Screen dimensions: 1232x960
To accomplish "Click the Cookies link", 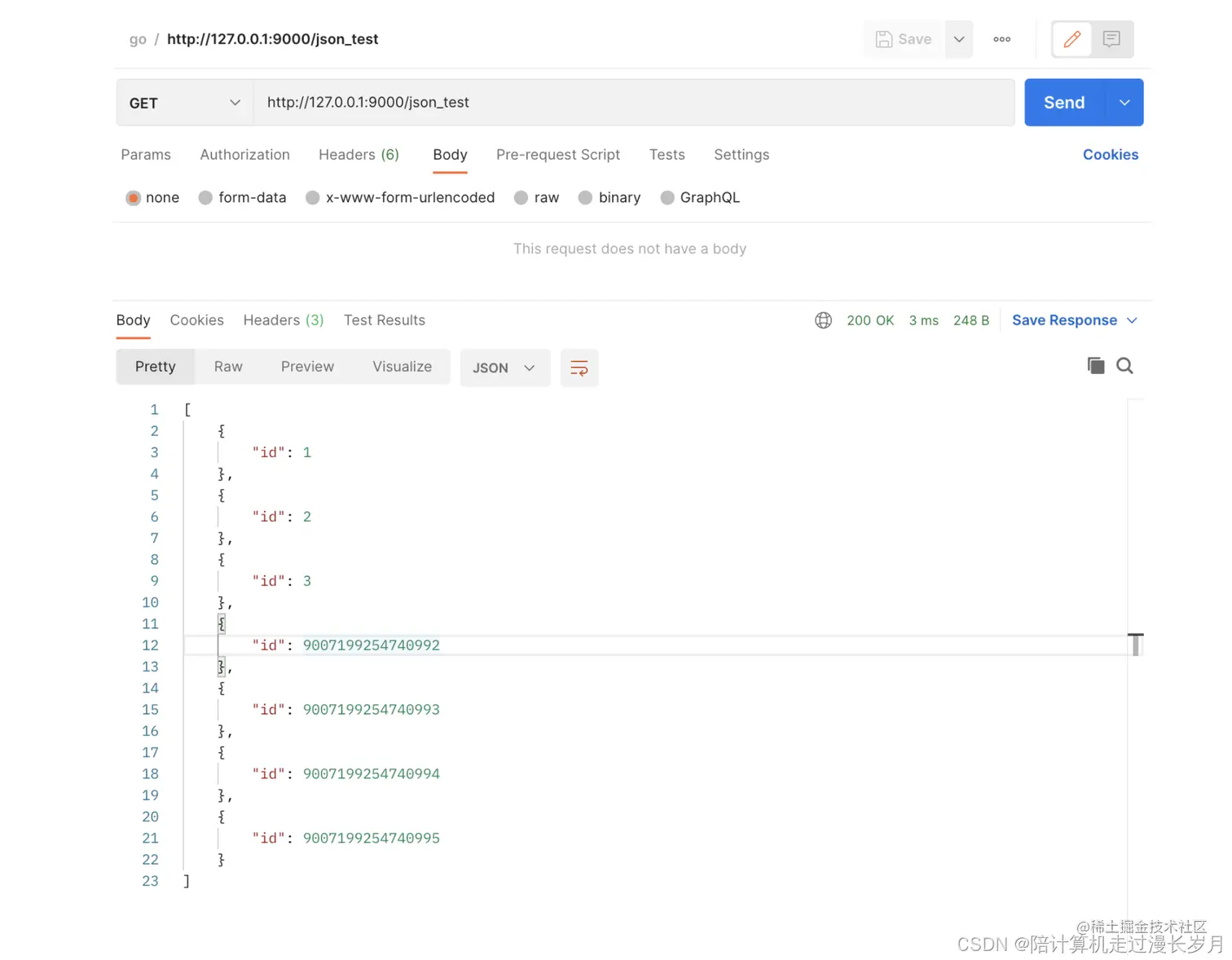I will (1111, 155).
